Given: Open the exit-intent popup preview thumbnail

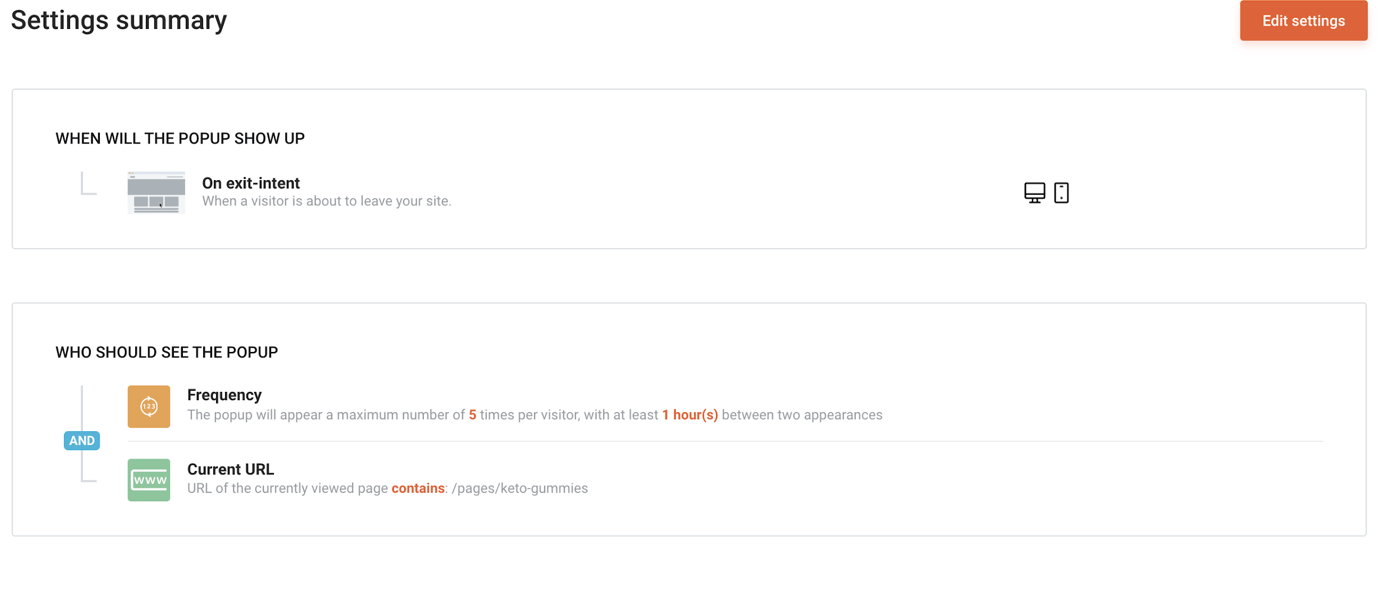Looking at the screenshot, I should pos(155,192).
